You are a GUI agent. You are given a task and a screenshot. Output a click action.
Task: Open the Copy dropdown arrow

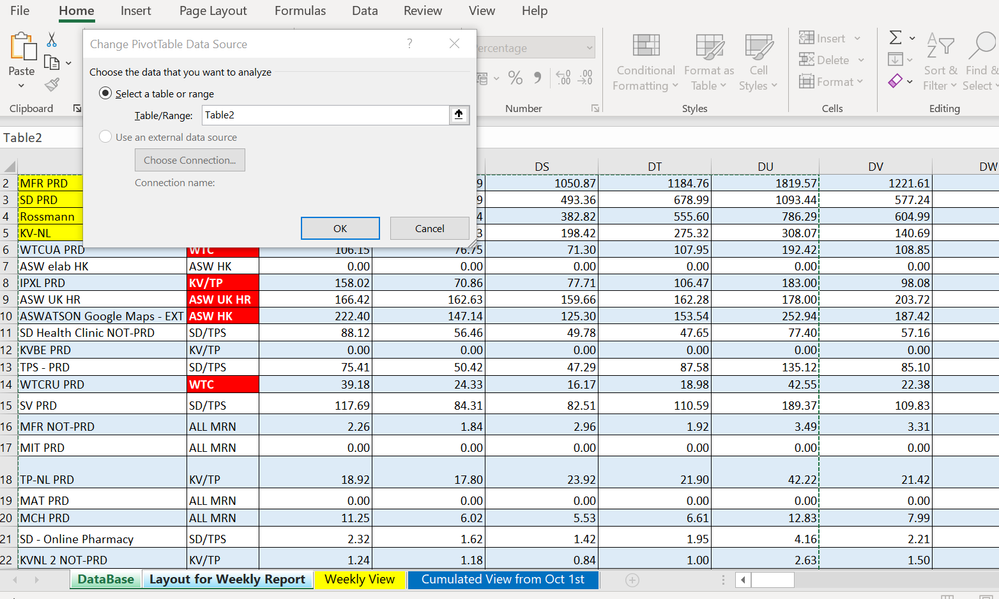(x=68, y=63)
